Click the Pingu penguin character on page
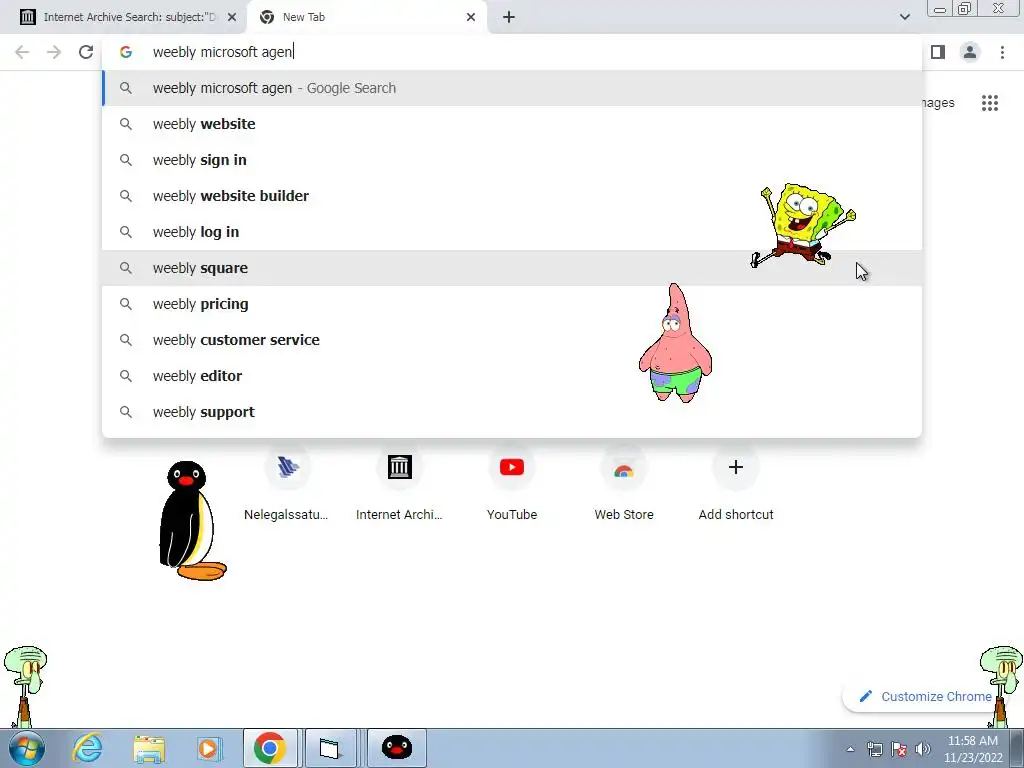 [191, 520]
